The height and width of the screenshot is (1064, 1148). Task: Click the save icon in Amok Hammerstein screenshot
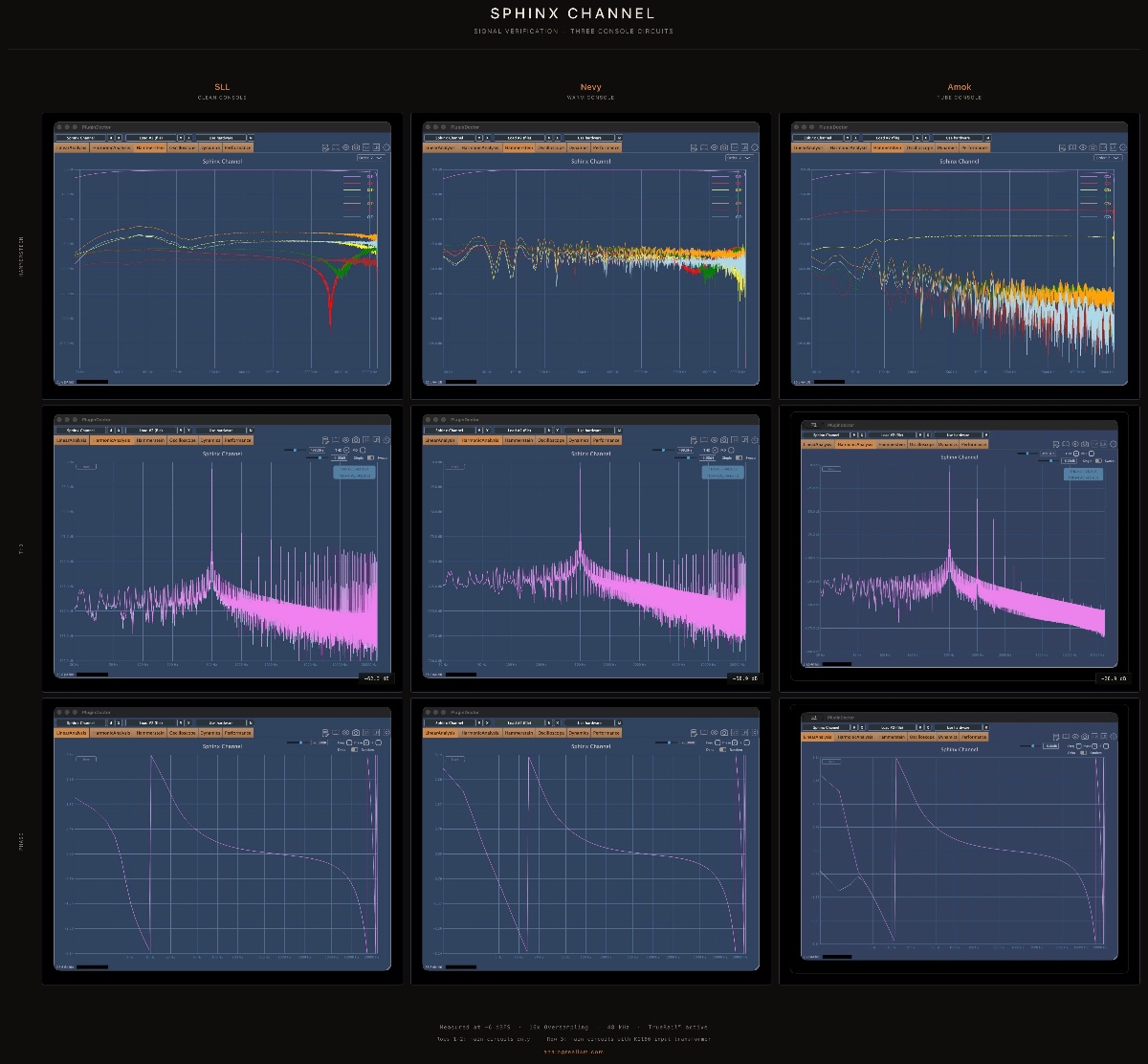pyautogui.click(x=1063, y=148)
